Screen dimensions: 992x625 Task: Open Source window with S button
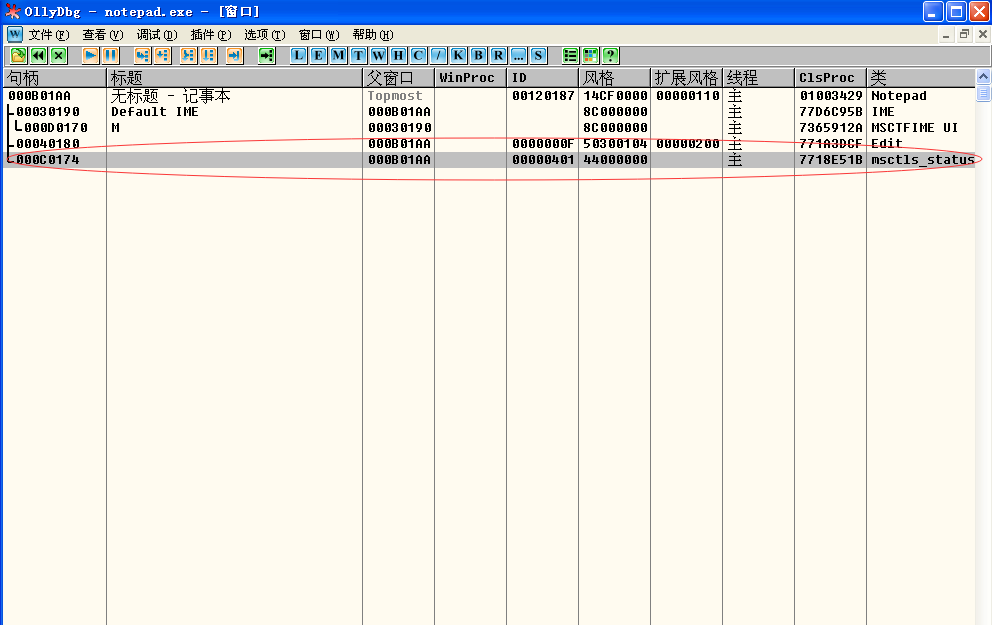click(538, 56)
